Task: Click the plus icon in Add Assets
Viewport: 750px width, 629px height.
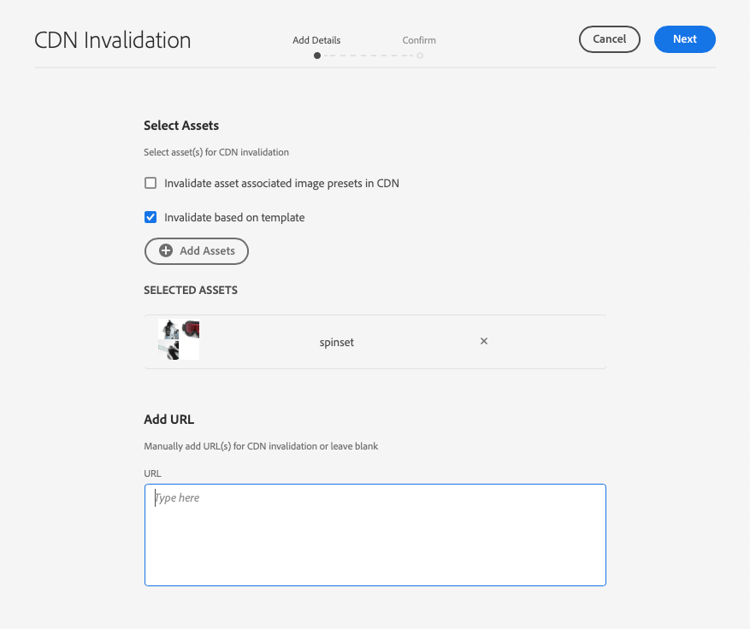Action: click(x=165, y=251)
